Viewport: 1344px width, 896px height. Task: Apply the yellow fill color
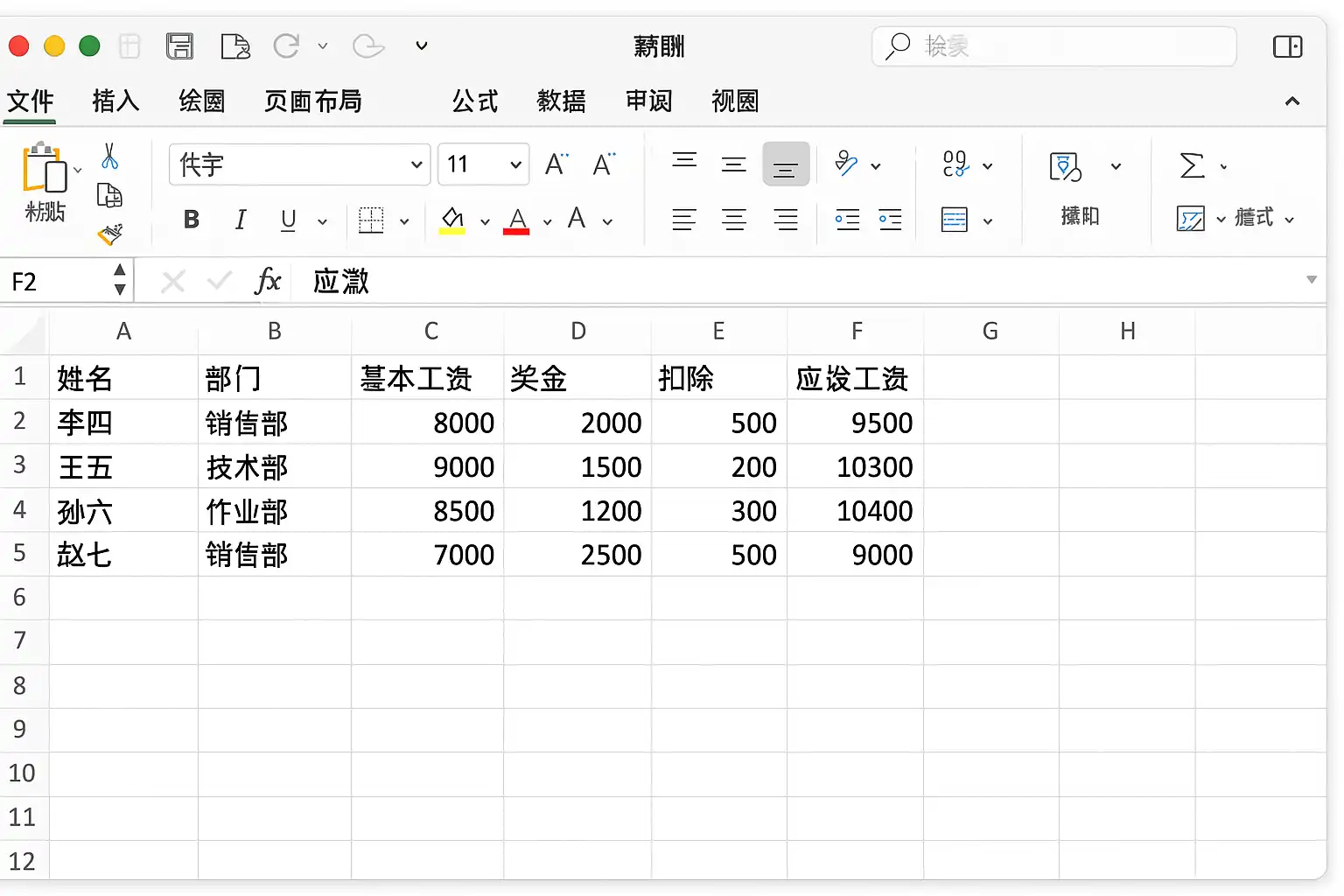451,220
